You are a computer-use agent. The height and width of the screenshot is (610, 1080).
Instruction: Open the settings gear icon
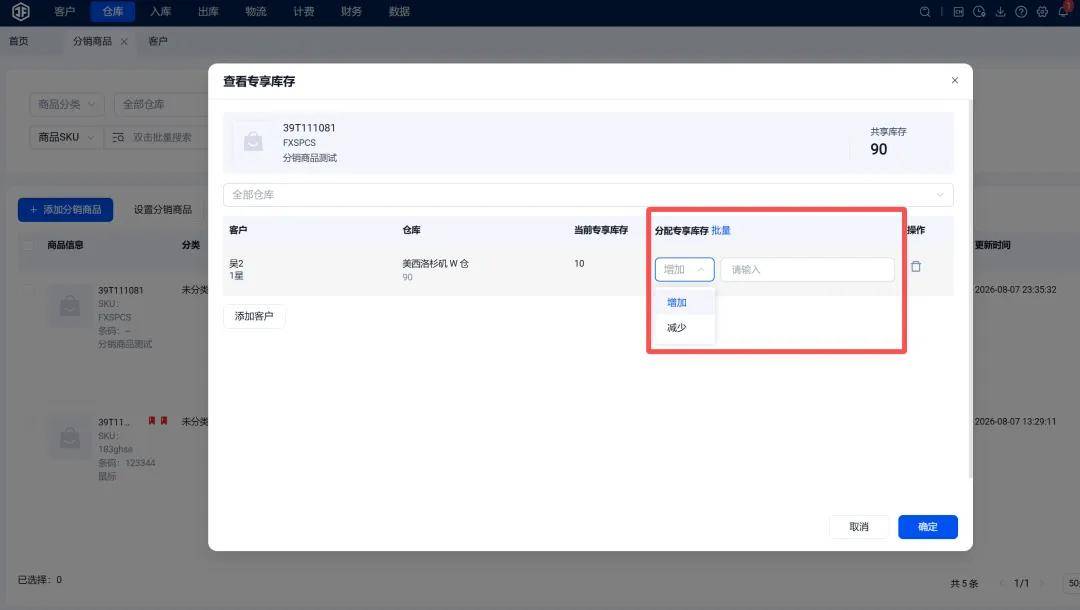pos(1042,12)
